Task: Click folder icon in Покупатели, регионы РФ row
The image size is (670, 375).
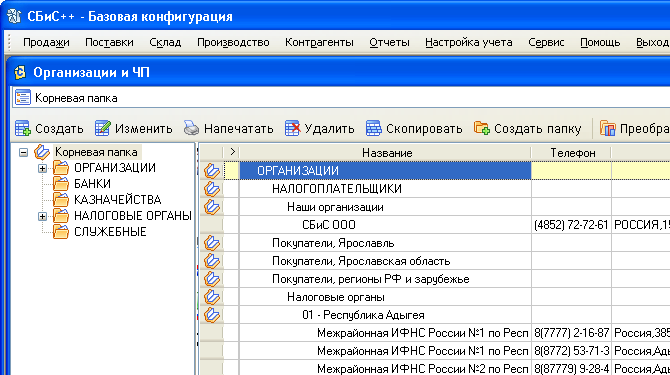Action: tap(212, 279)
